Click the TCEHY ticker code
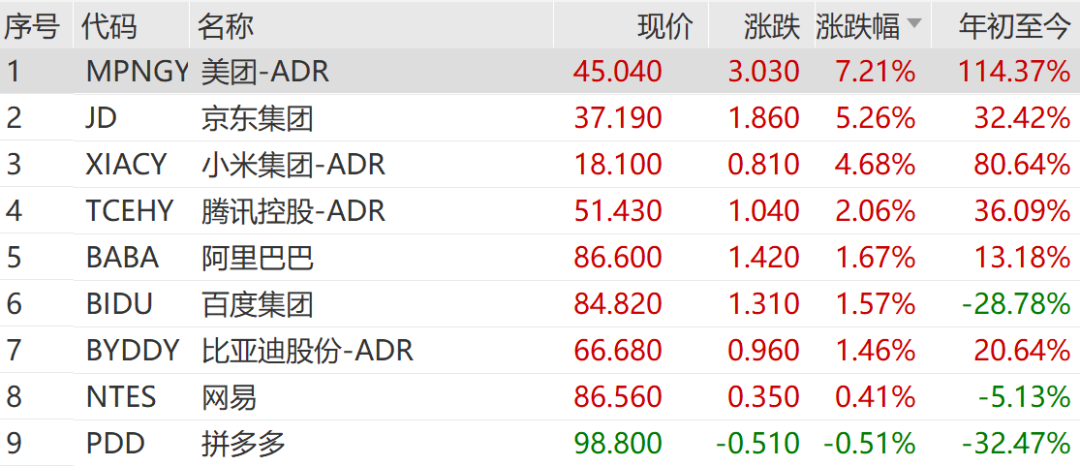This screenshot has width=1080, height=466. coord(129,211)
